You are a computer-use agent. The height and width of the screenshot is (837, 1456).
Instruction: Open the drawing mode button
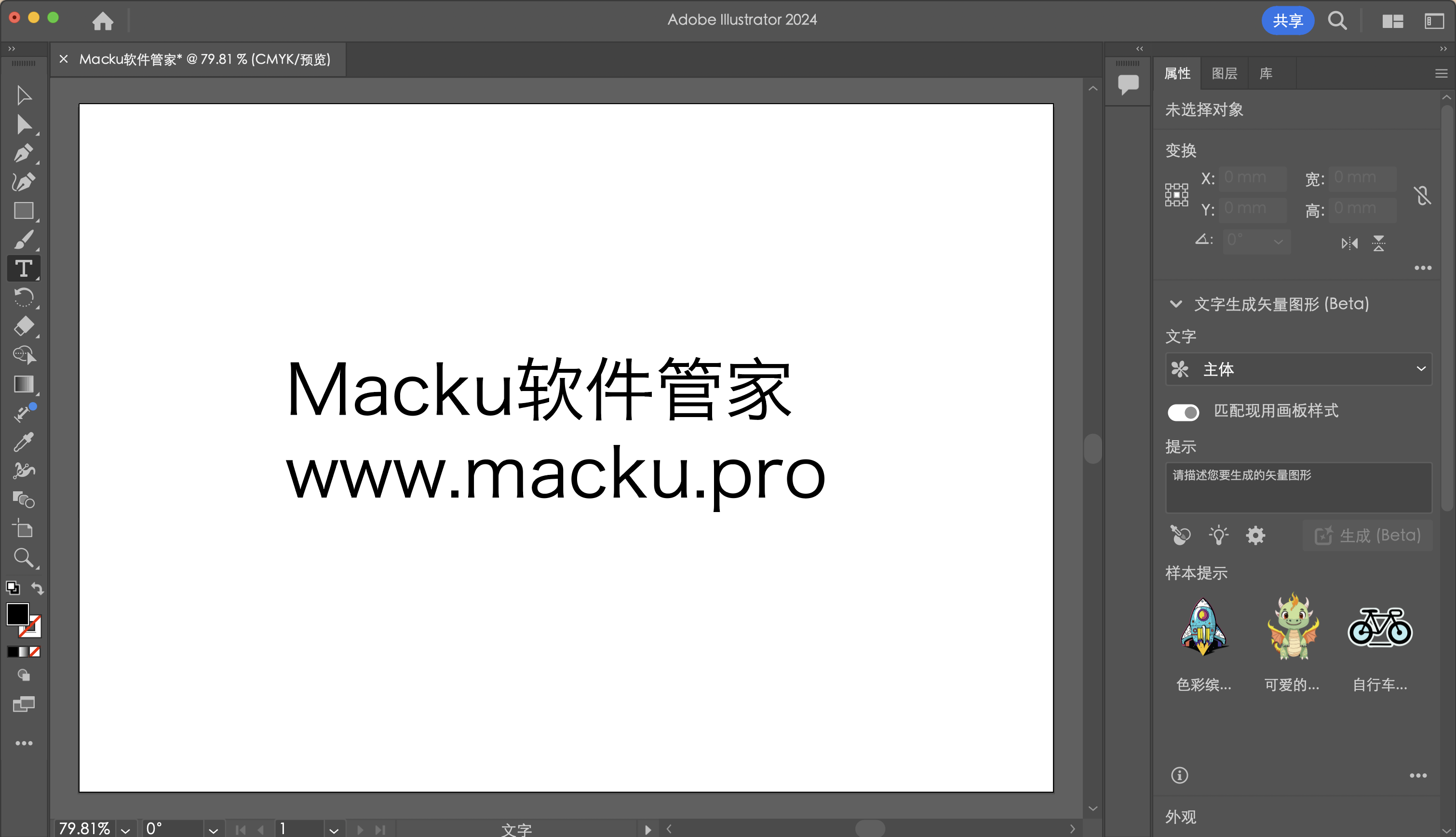[x=24, y=675]
